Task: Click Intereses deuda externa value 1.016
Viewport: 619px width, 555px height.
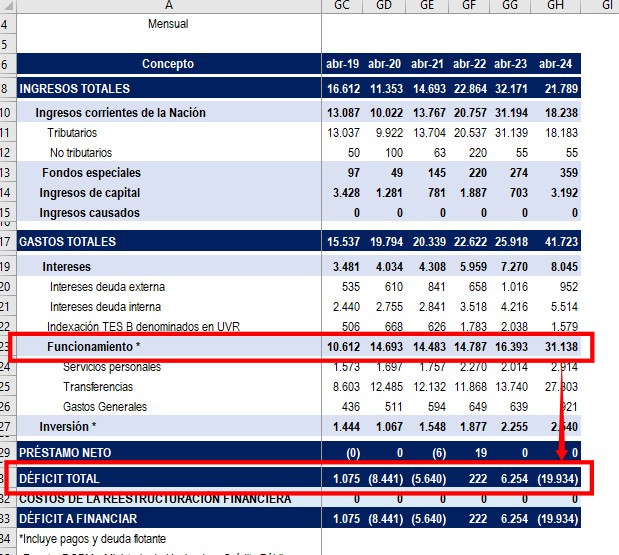Action: tap(514, 287)
